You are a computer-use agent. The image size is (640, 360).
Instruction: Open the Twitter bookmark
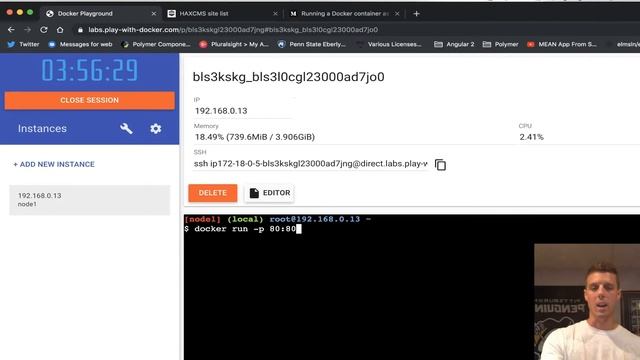[23, 44]
